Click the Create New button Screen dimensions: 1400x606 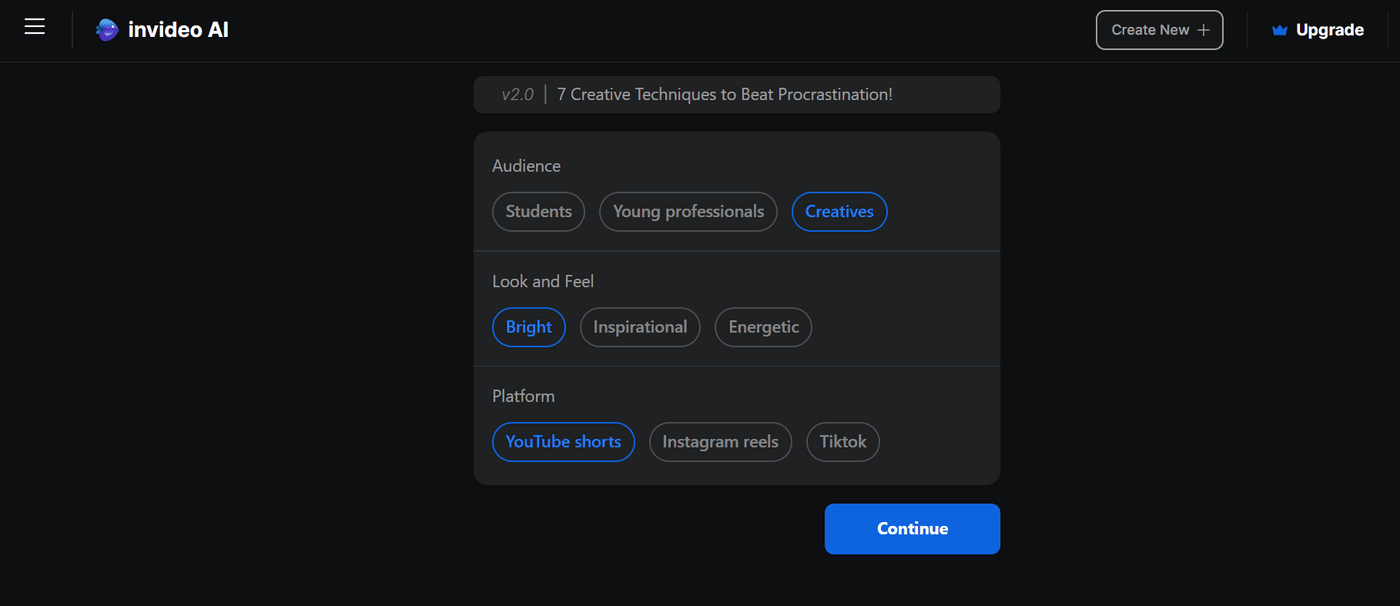[x=1159, y=29]
